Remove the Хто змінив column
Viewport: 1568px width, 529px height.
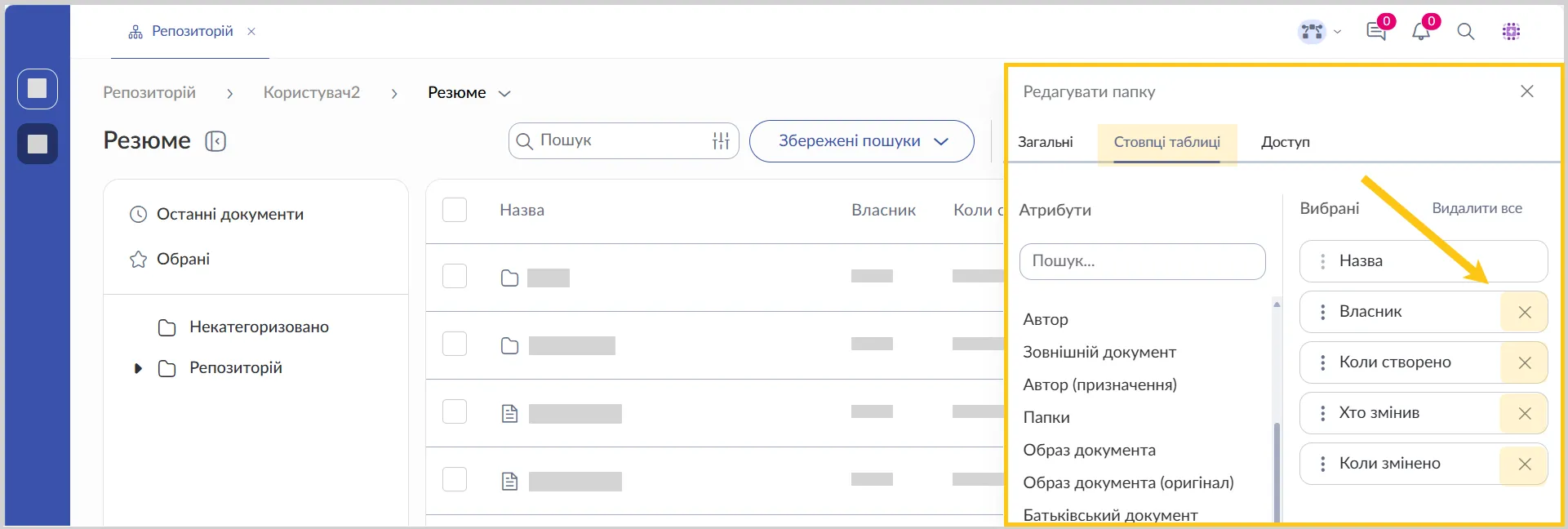click(x=1524, y=413)
